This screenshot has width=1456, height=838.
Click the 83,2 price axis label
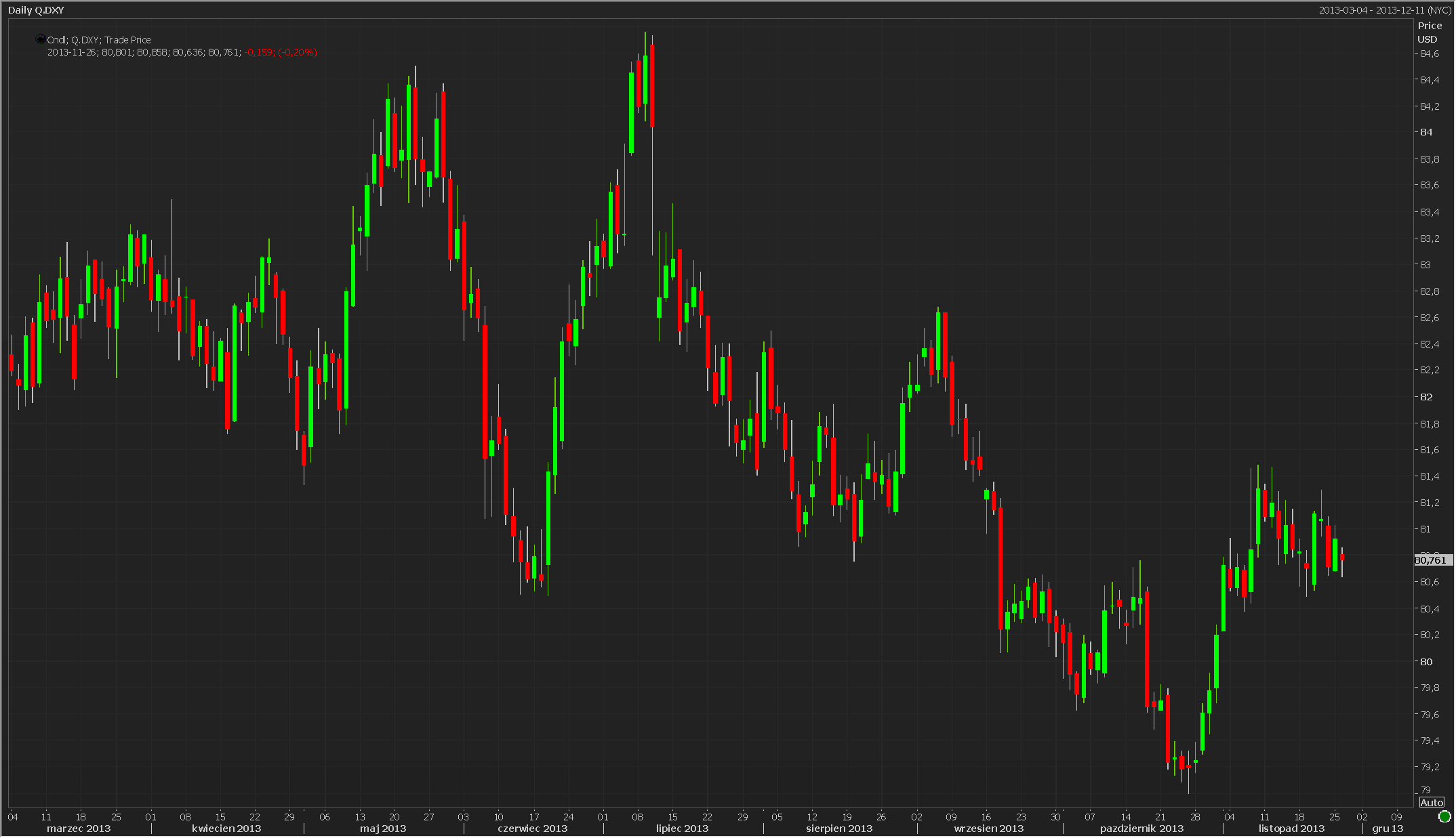(1429, 238)
